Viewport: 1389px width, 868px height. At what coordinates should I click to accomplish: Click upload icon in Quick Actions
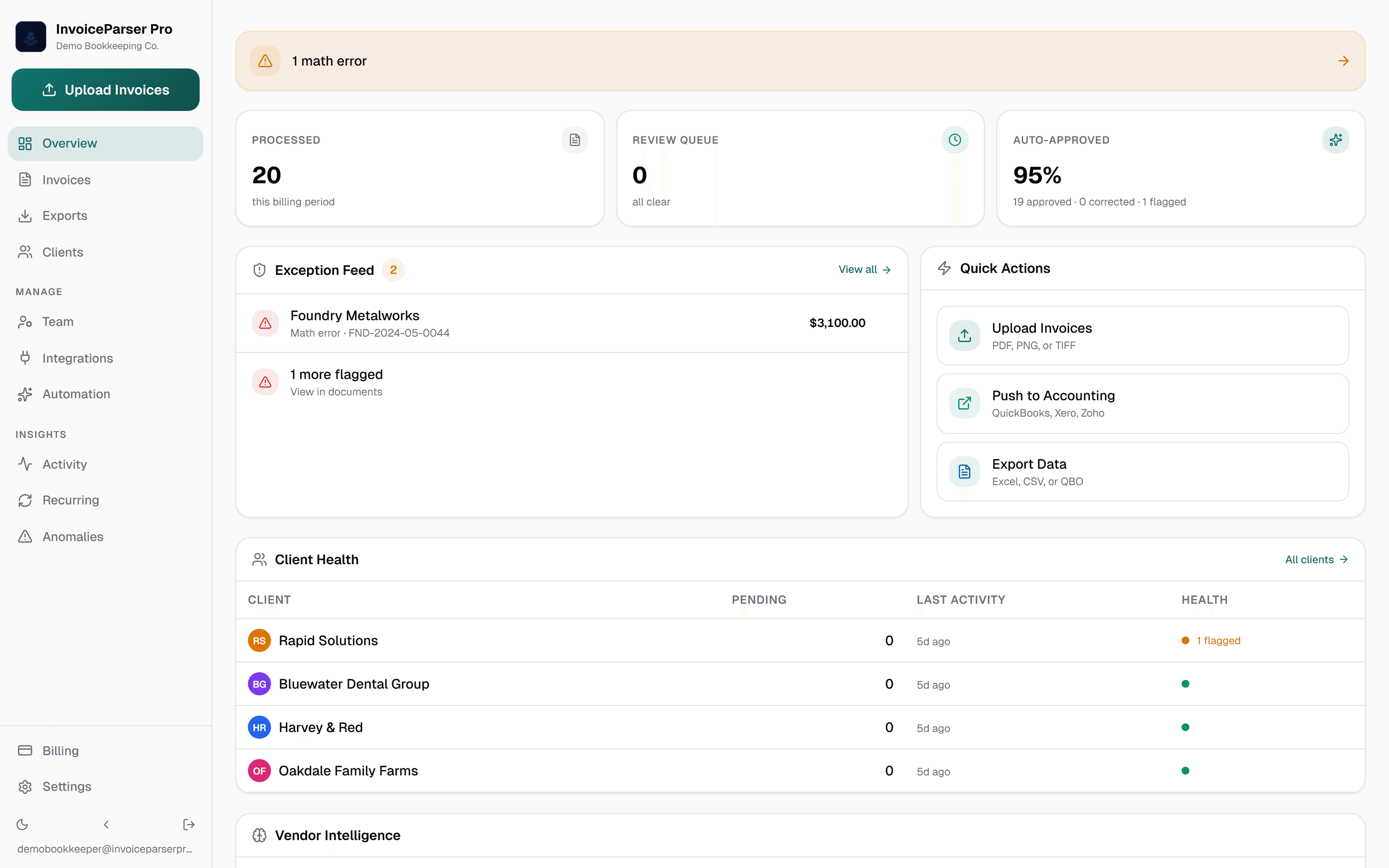[x=964, y=335]
